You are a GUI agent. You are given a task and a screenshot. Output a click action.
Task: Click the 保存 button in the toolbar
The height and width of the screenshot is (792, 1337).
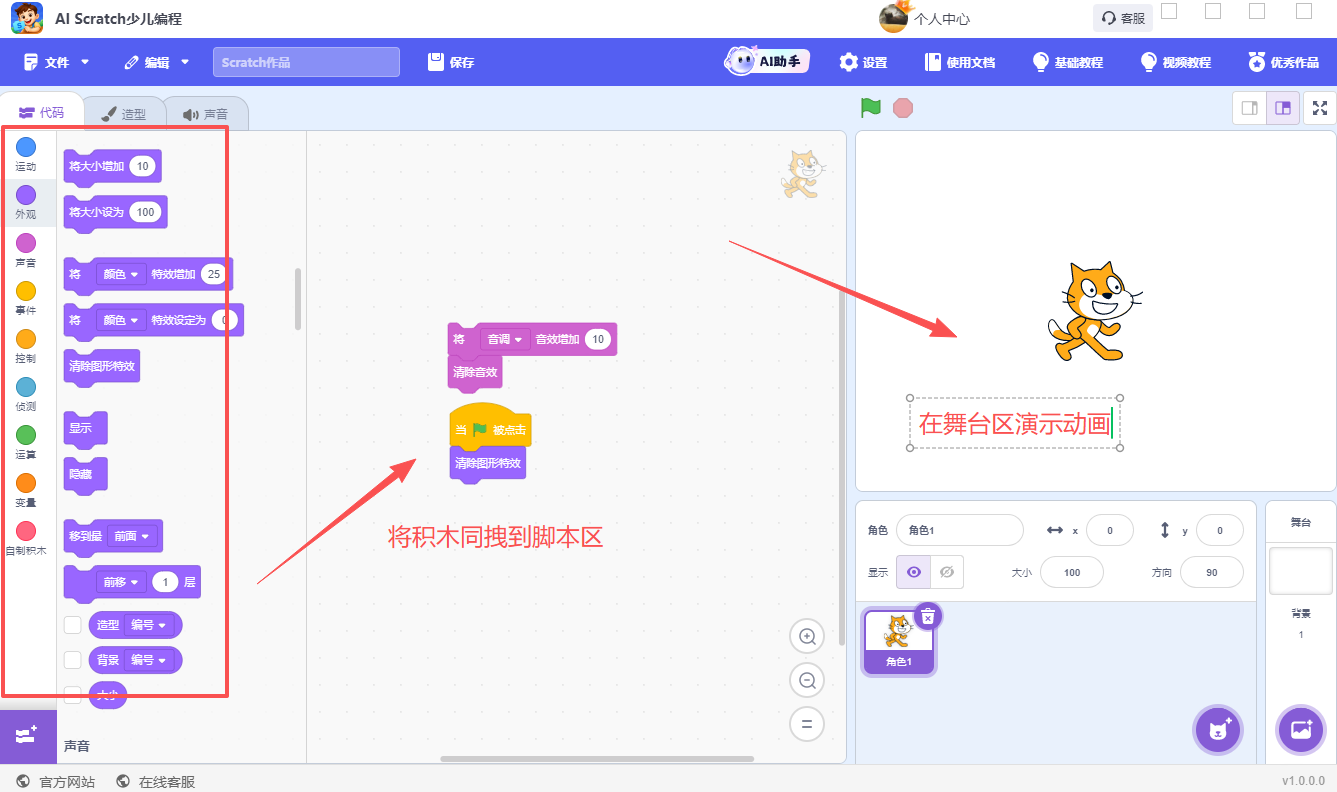pyautogui.click(x=452, y=62)
